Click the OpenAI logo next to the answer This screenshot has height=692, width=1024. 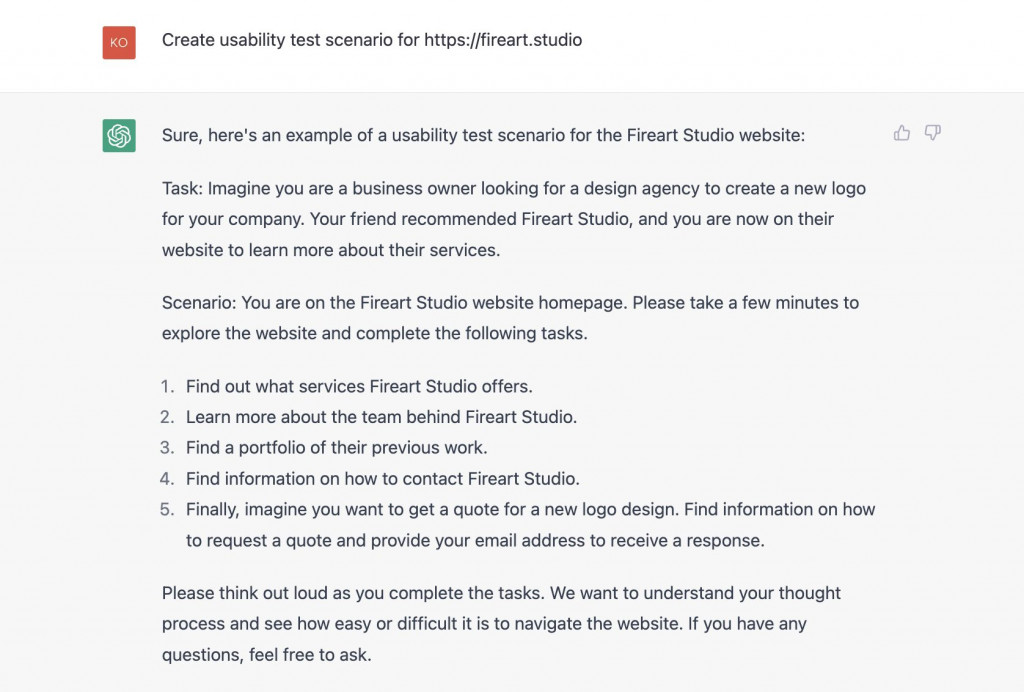pyautogui.click(x=119, y=135)
